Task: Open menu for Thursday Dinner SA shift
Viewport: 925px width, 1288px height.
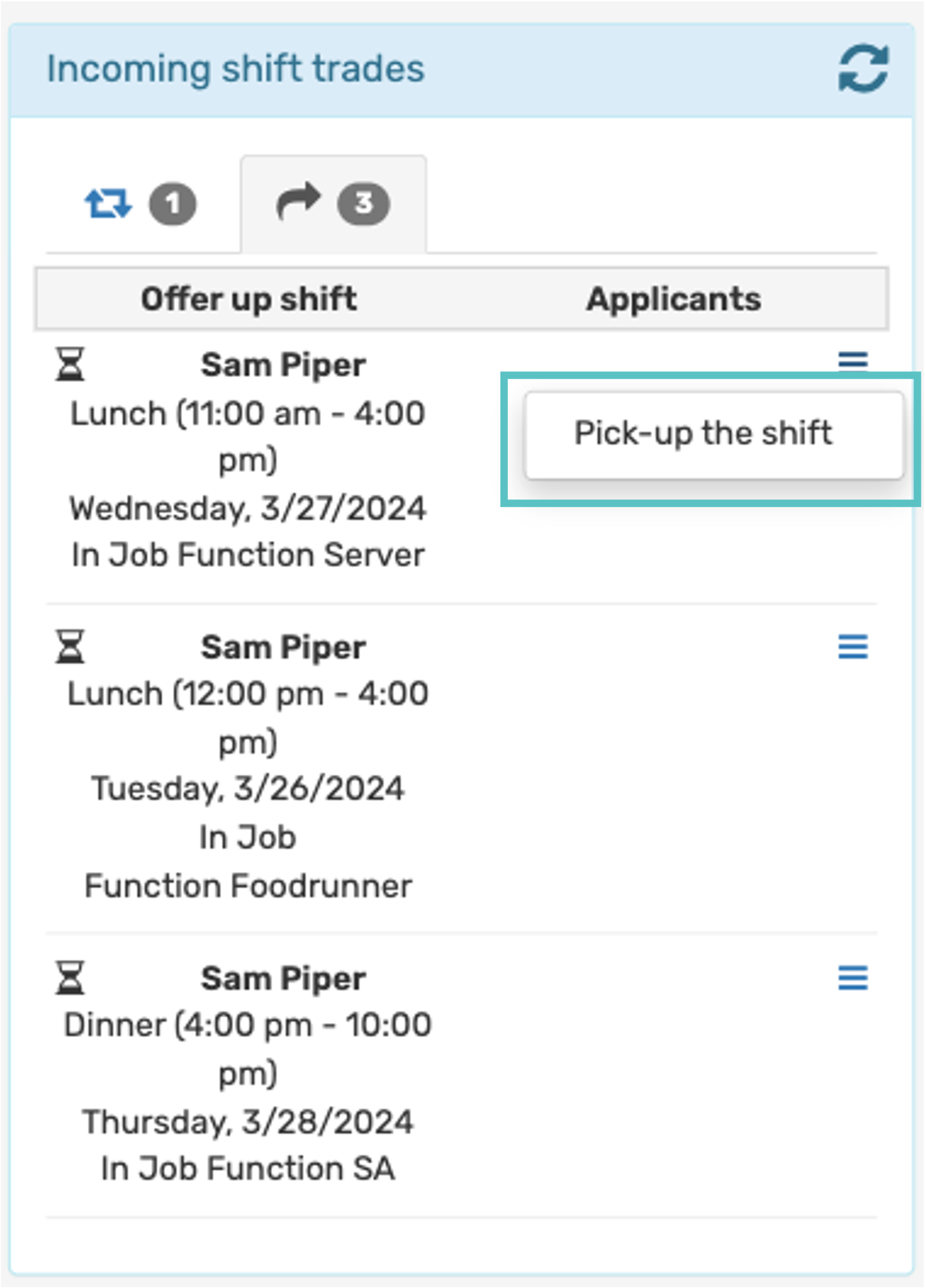Action: click(x=853, y=978)
